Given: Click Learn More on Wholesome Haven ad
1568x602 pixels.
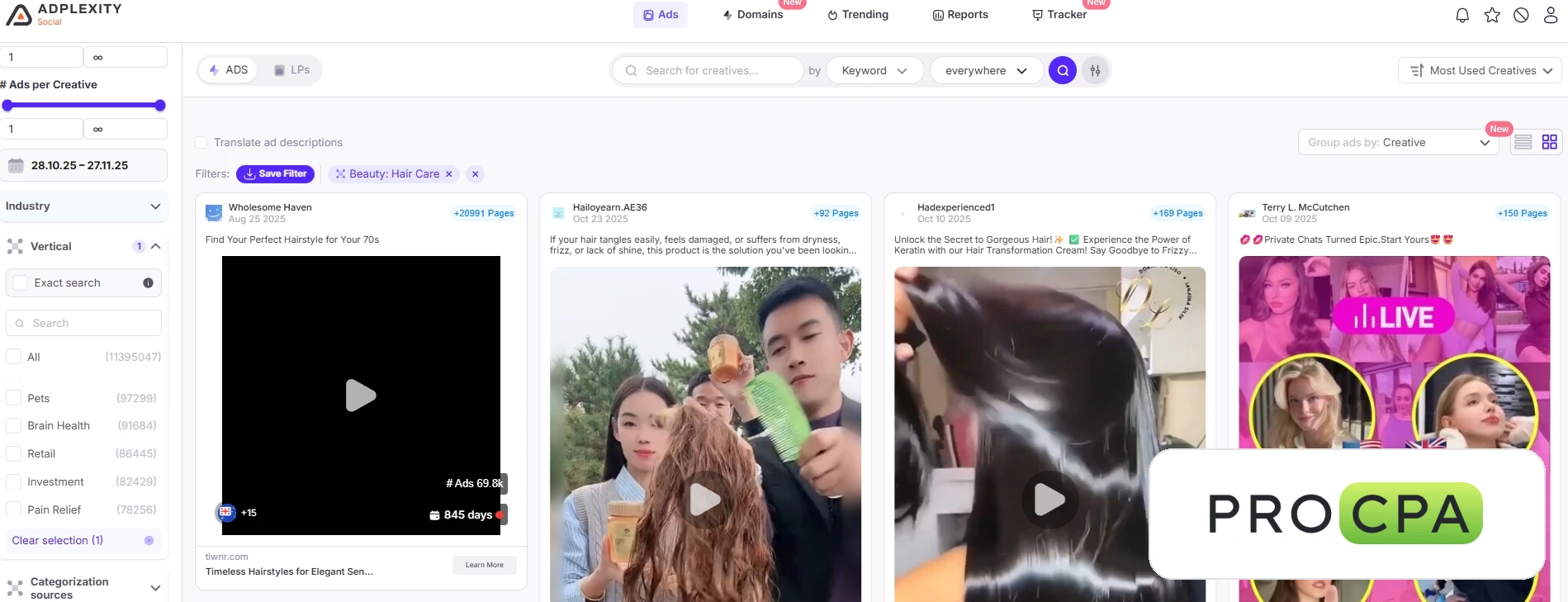Looking at the screenshot, I should click(x=484, y=565).
